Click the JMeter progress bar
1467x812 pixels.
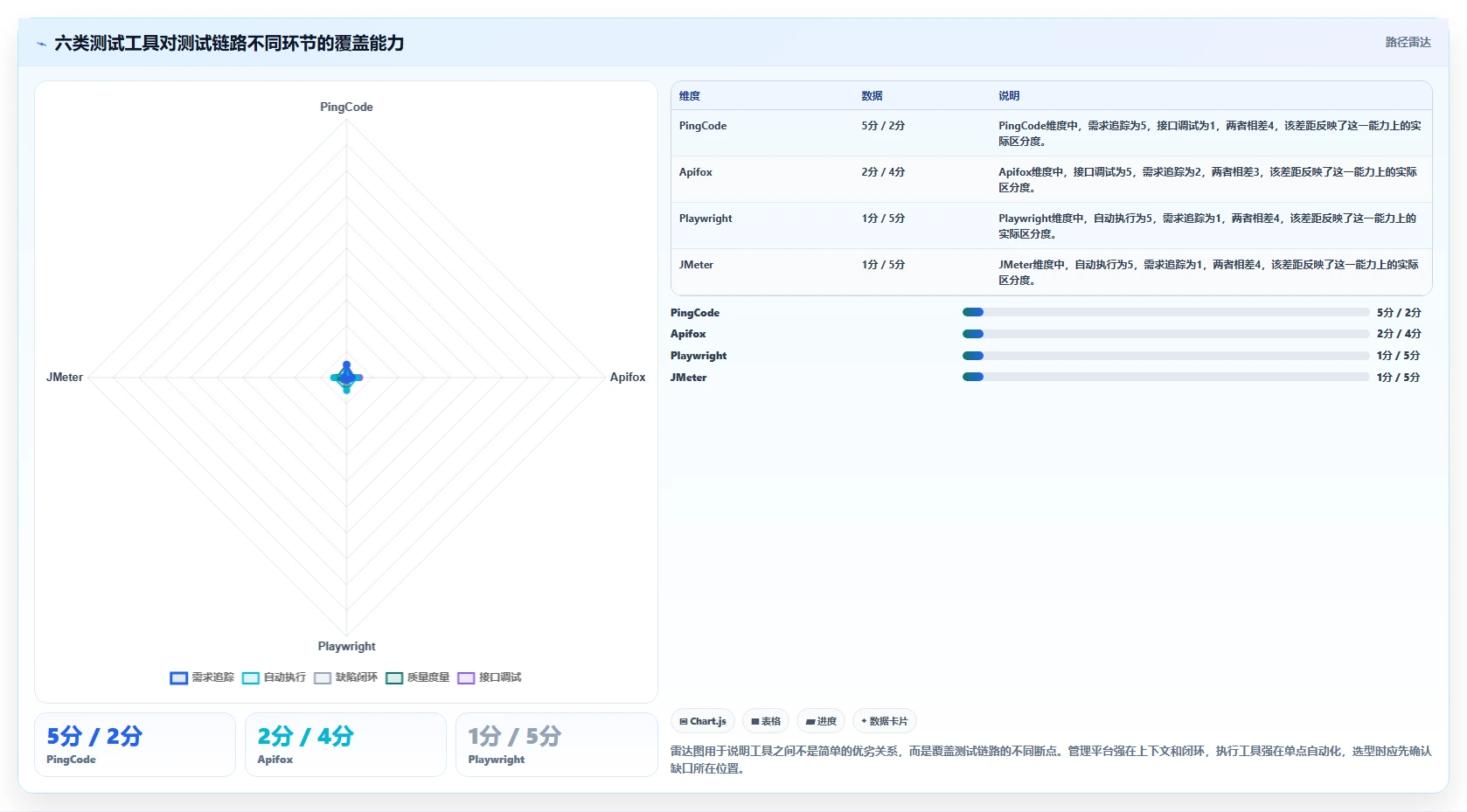click(1165, 377)
